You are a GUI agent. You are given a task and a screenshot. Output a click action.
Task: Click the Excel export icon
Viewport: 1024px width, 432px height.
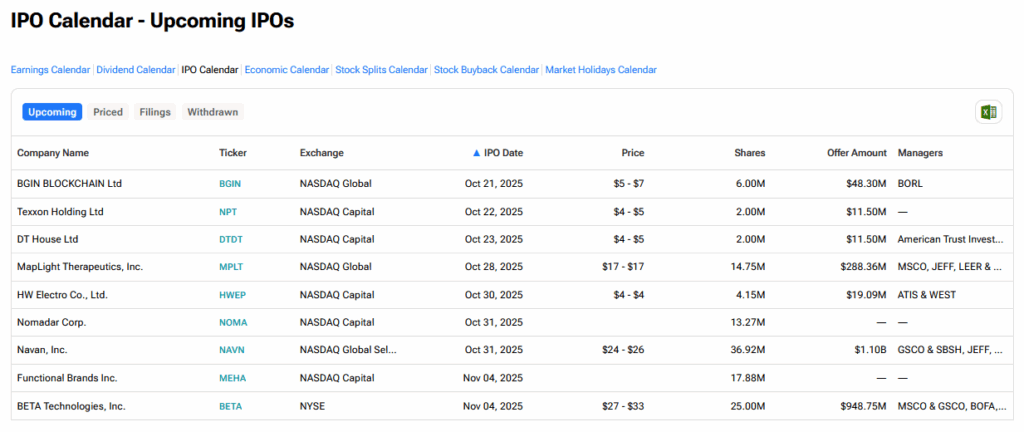coord(988,112)
